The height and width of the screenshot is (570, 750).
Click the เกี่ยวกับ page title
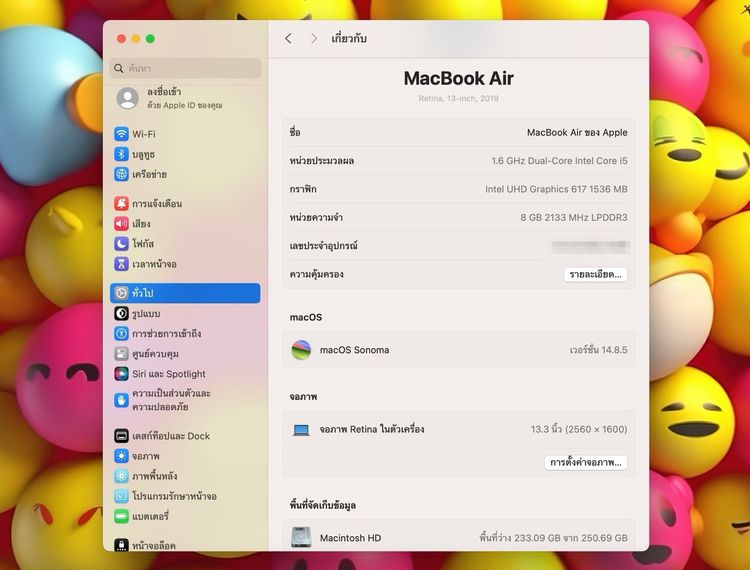click(349, 39)
